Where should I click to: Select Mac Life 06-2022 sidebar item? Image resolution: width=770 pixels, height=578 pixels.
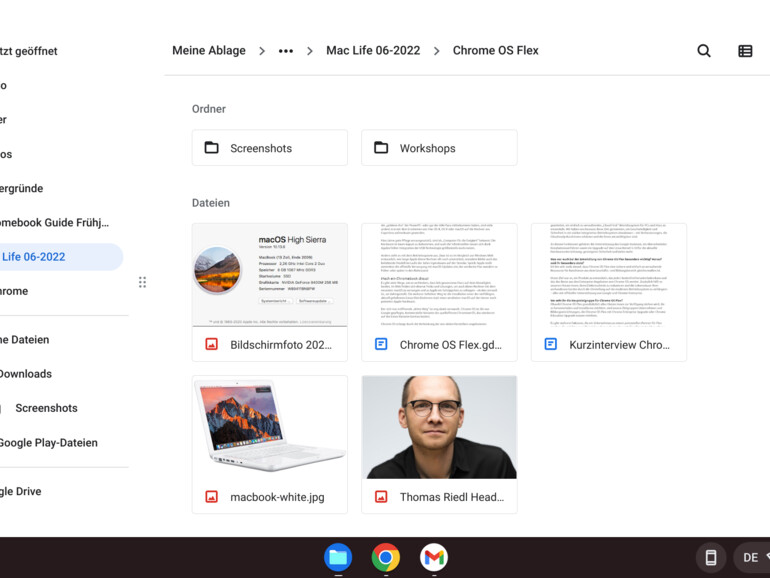click(x=59, y=257)
